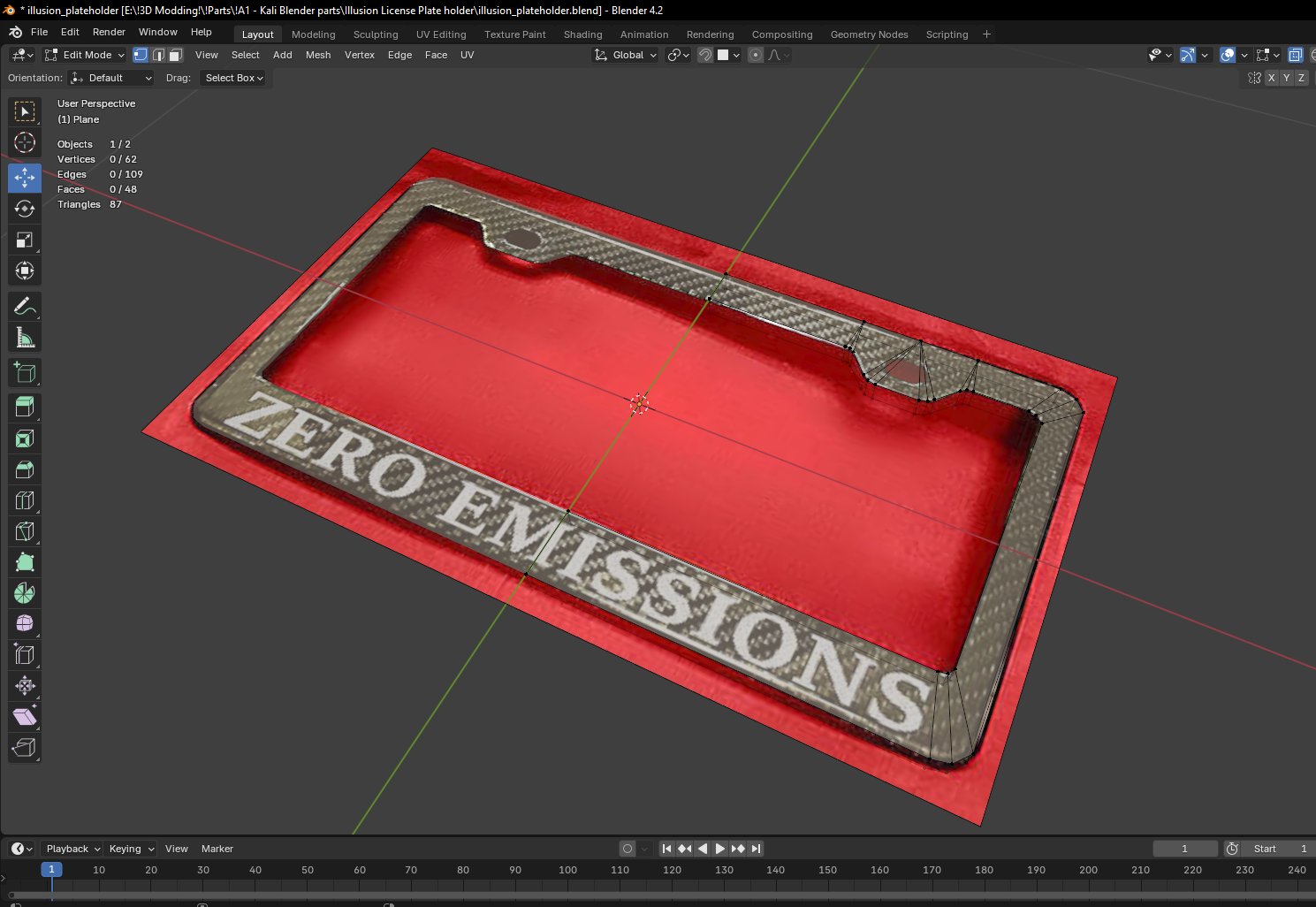Toggle timeline auto keying record button

click(x=628, y=849)
